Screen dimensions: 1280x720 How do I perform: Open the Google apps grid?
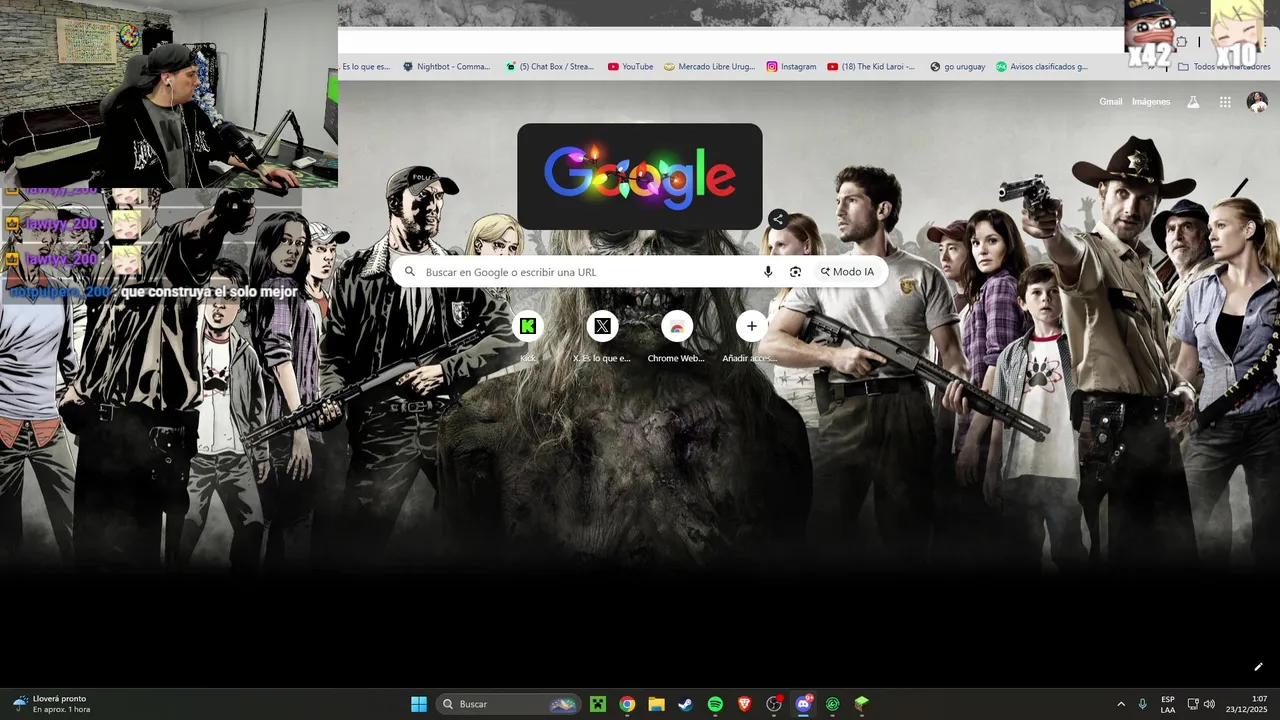[1225, 102]
